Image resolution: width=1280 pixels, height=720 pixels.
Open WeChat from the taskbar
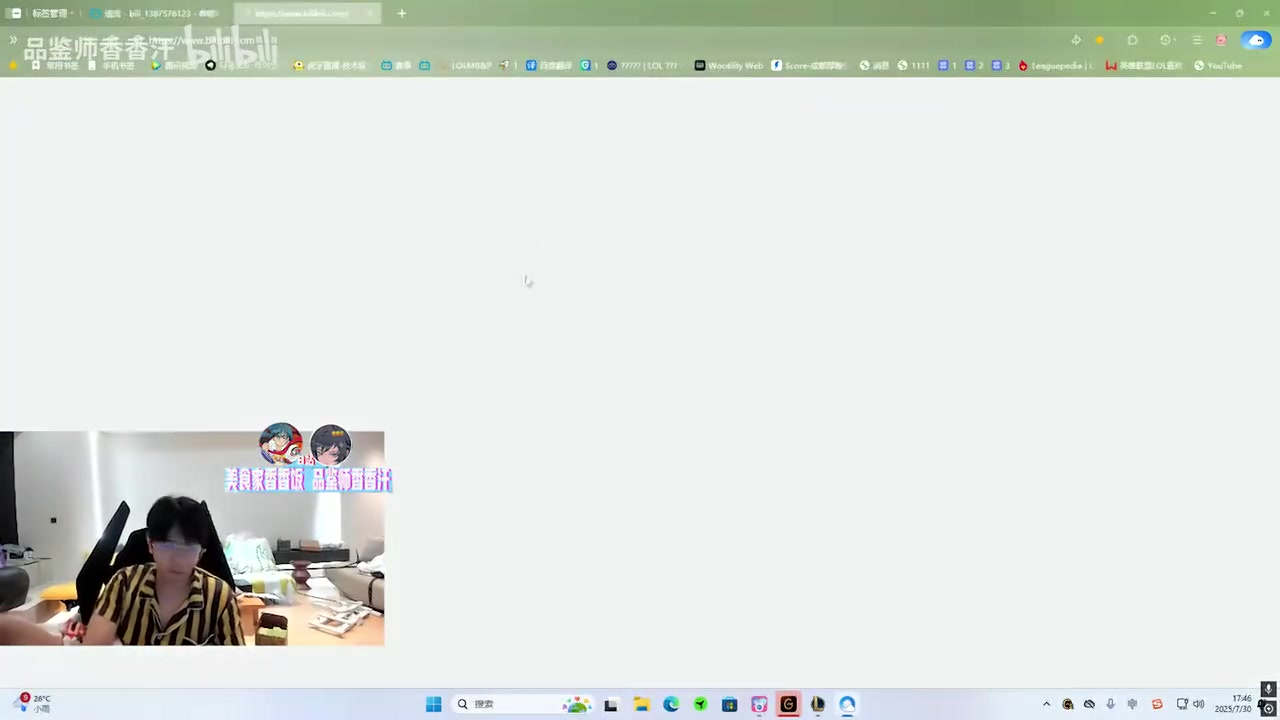[699, 704]
